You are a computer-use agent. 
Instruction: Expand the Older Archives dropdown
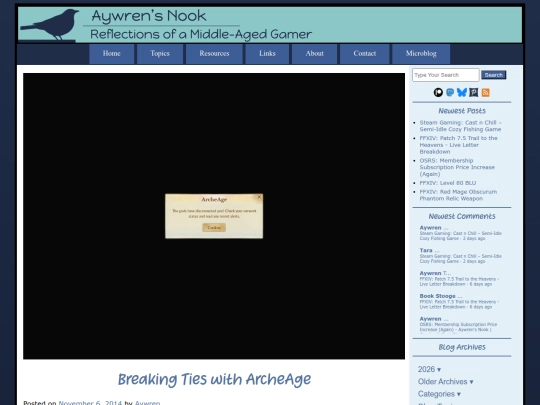pos(445,382)
